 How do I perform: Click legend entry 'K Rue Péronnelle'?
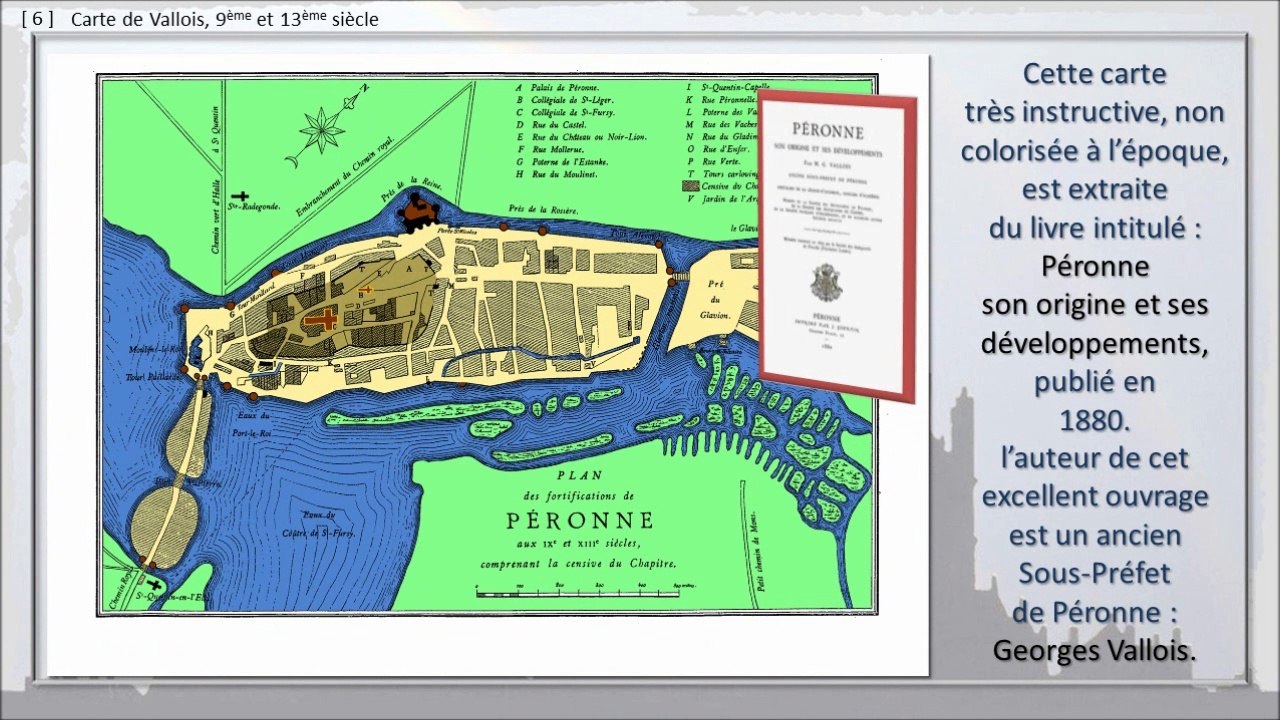[x=721, y=101]
